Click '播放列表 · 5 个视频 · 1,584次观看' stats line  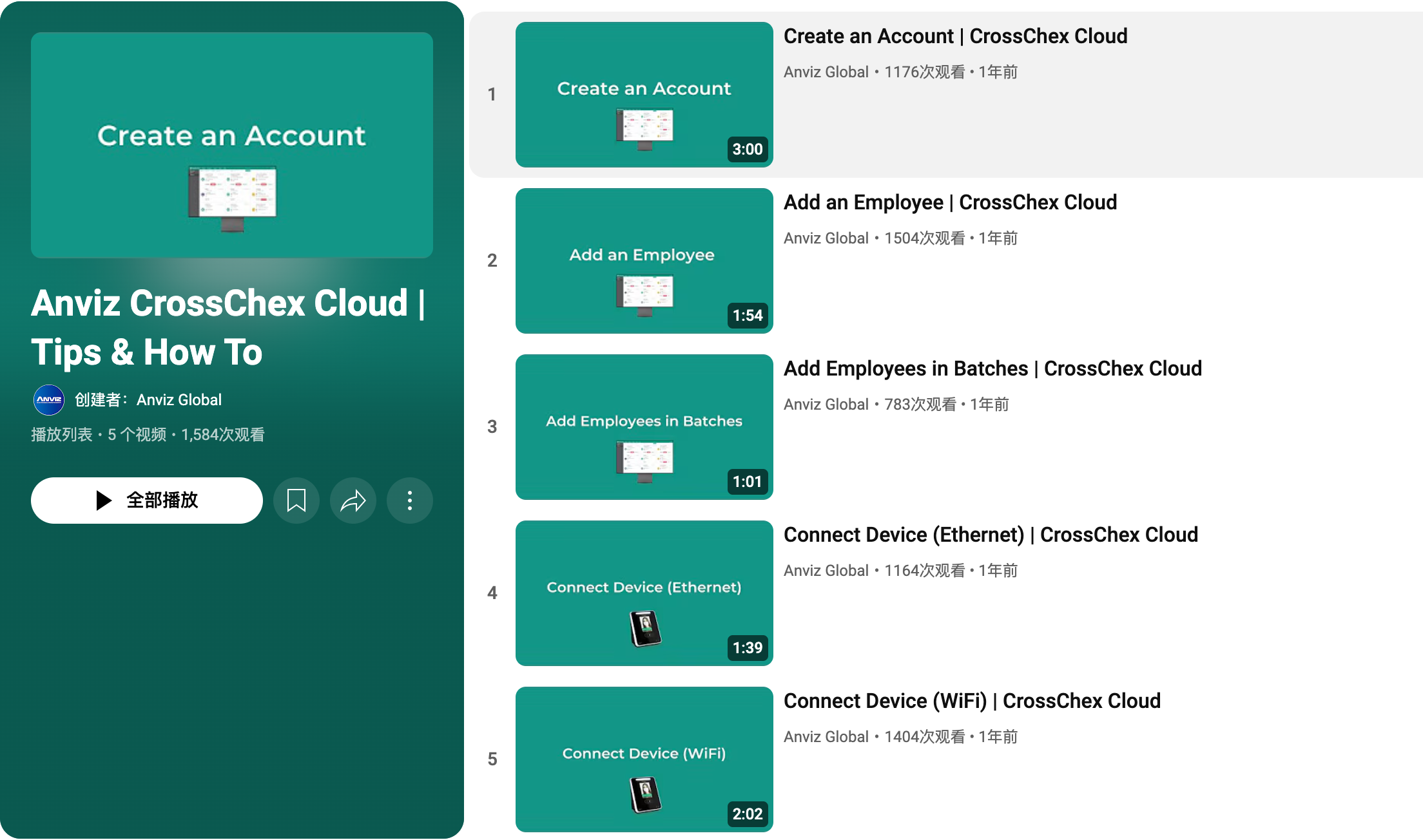[148, 435]
